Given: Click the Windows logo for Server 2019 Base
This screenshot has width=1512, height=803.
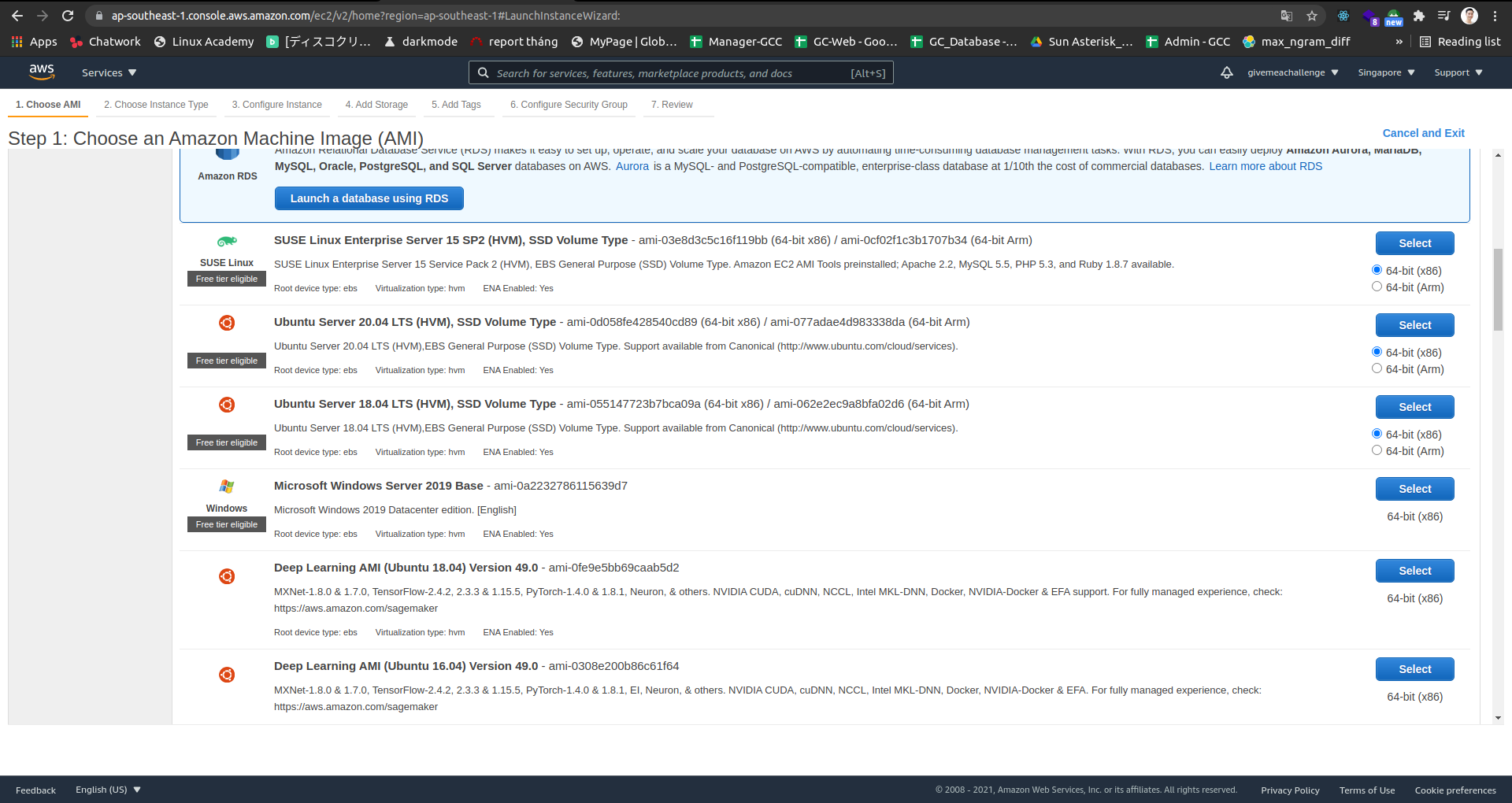Looking at the screenshot, I should [227, 487].
